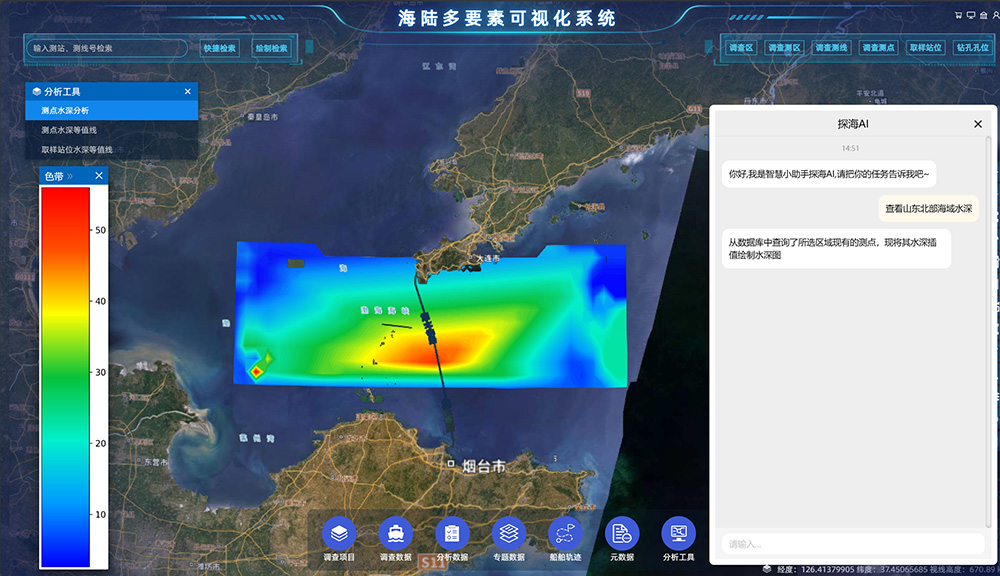Click the 调查测点 button in top toolbar
This screenshot has height=576, width=1000.
[x=879, y=47]
